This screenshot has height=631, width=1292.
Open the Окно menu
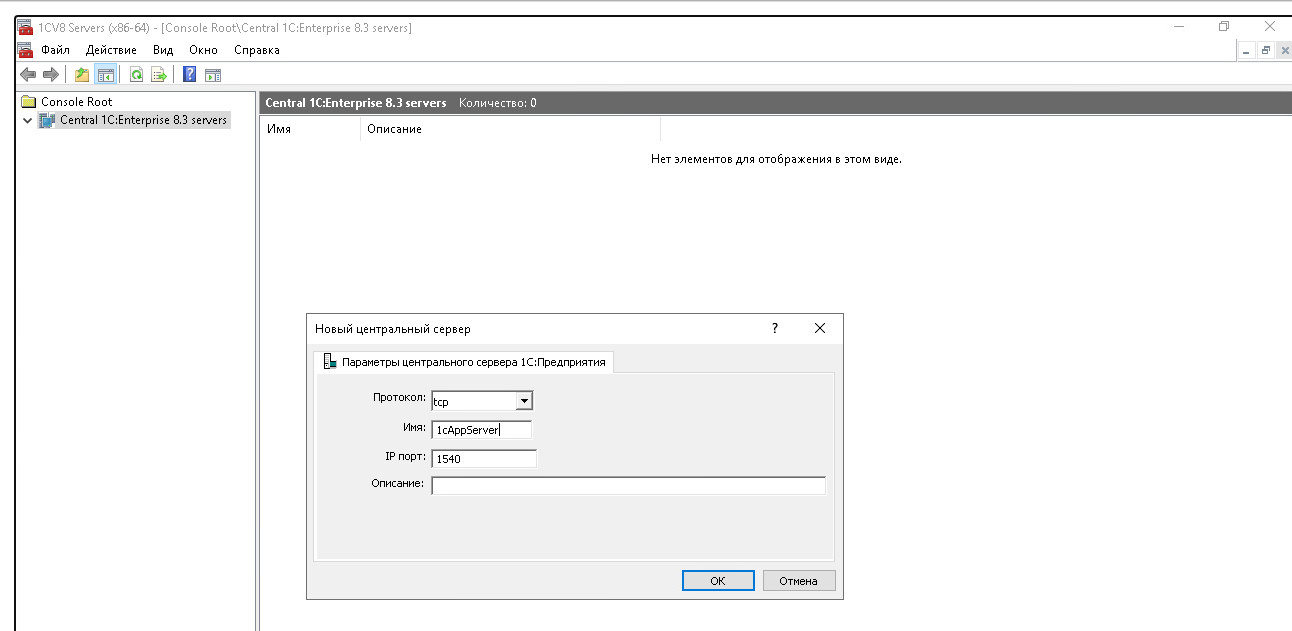[x=203, y=50]
